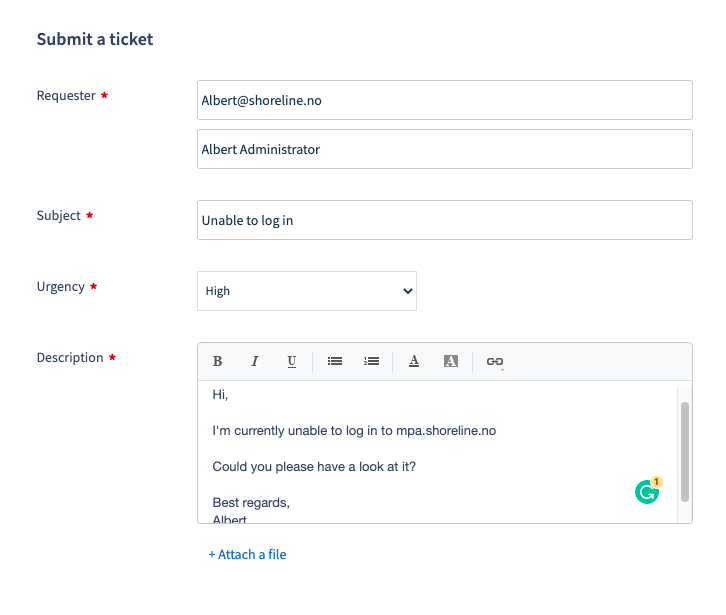This screenshot has height=615, width=726.
Task: Insert a hyperlink with the link icon
Action: pyautogui.click(x=494, y=362)
